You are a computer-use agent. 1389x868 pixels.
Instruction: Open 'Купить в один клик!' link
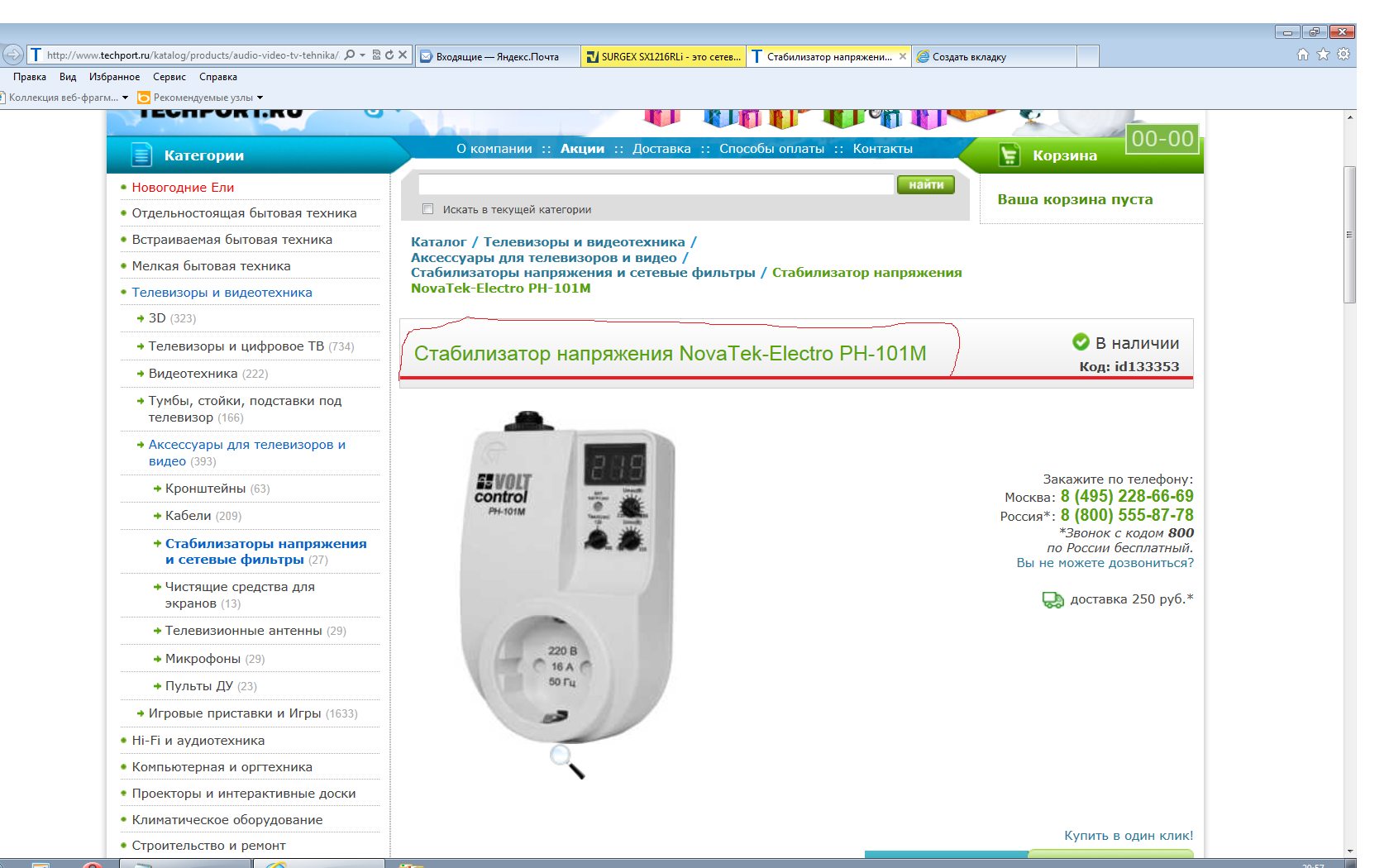tap(1129, 836)
